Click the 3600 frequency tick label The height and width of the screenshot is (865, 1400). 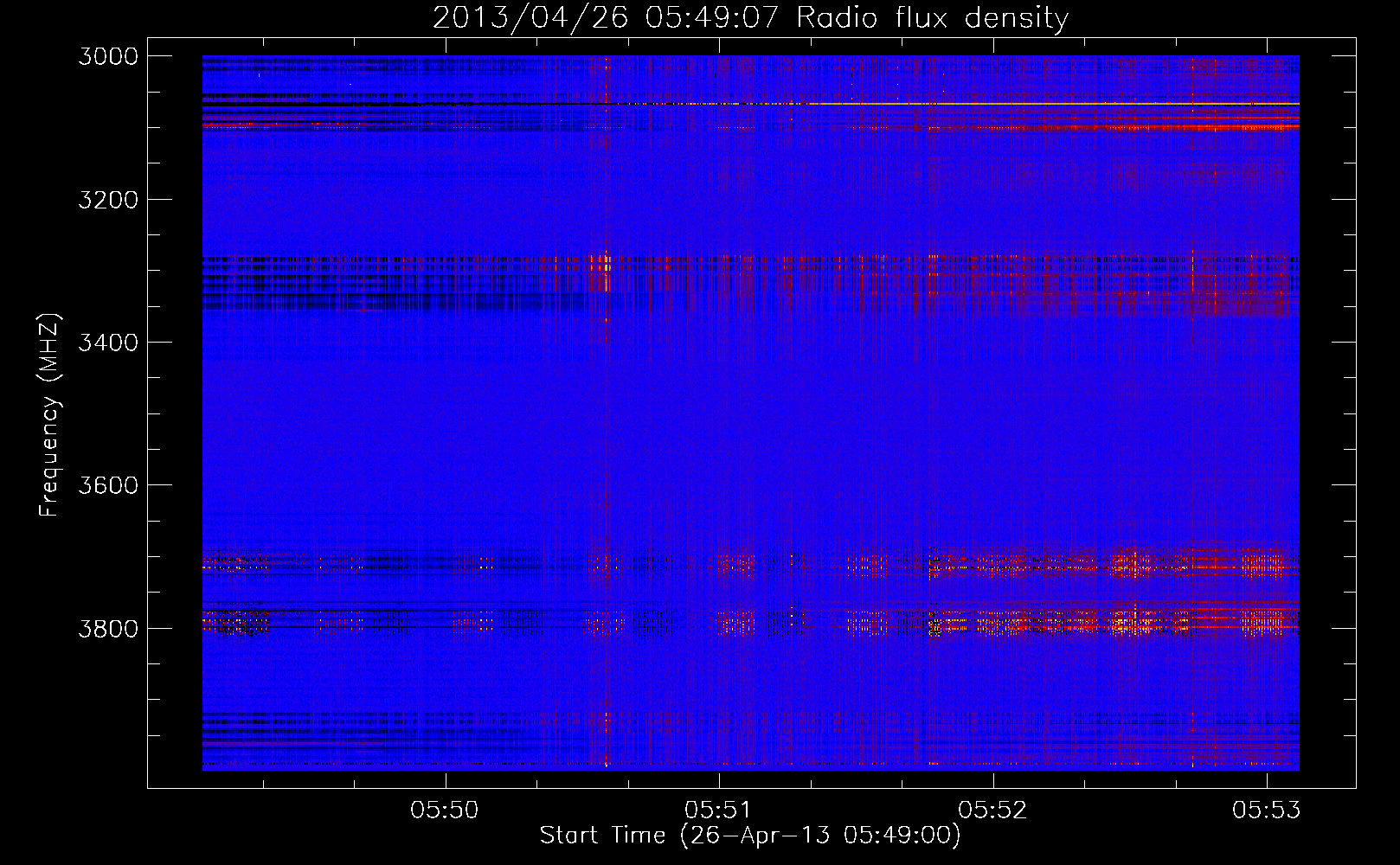tap(108, 485)
